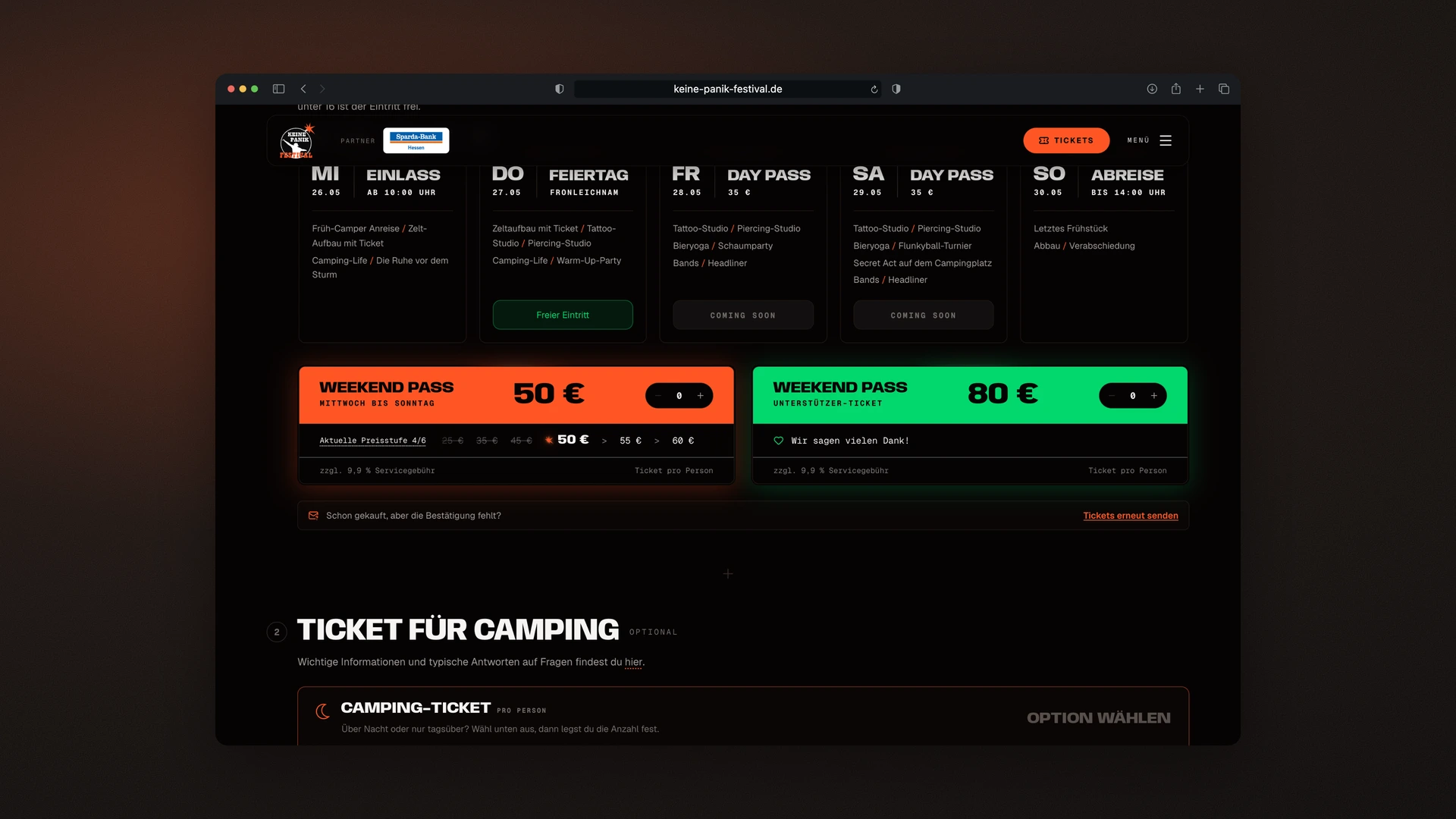
Task: Click the green WEEKEND PASS Unterstützer-Ticket title
Action: coord(840,388)
